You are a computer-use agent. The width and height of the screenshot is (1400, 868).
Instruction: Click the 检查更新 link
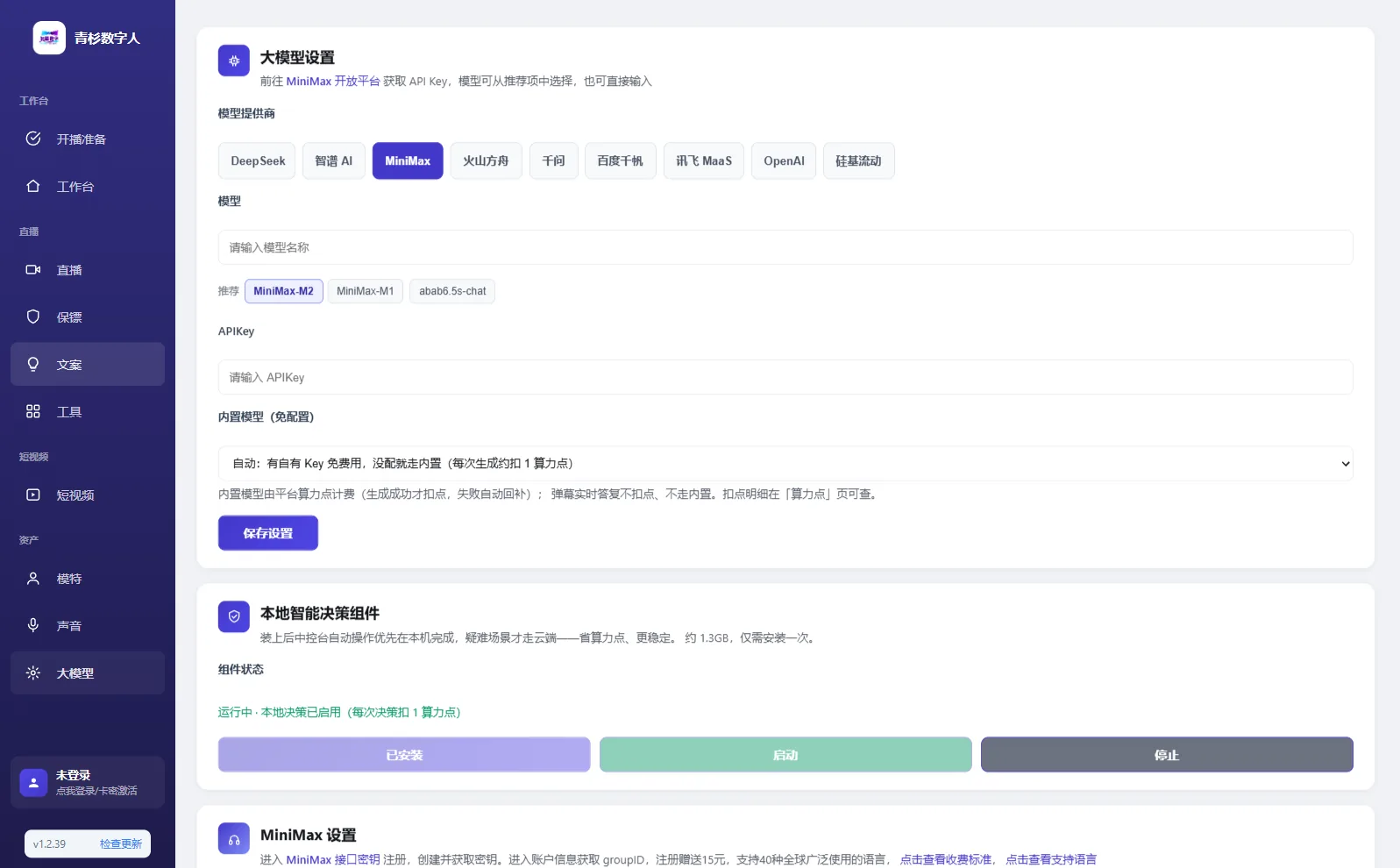click(x=121, y=843)
